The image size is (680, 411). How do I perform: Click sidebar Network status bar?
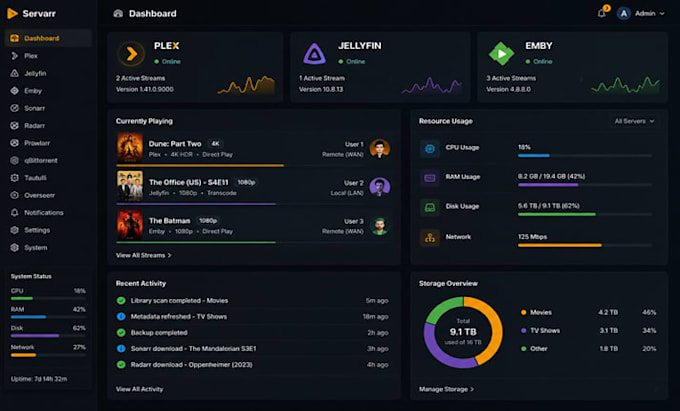pyautogui.click(x=48, y=355)
